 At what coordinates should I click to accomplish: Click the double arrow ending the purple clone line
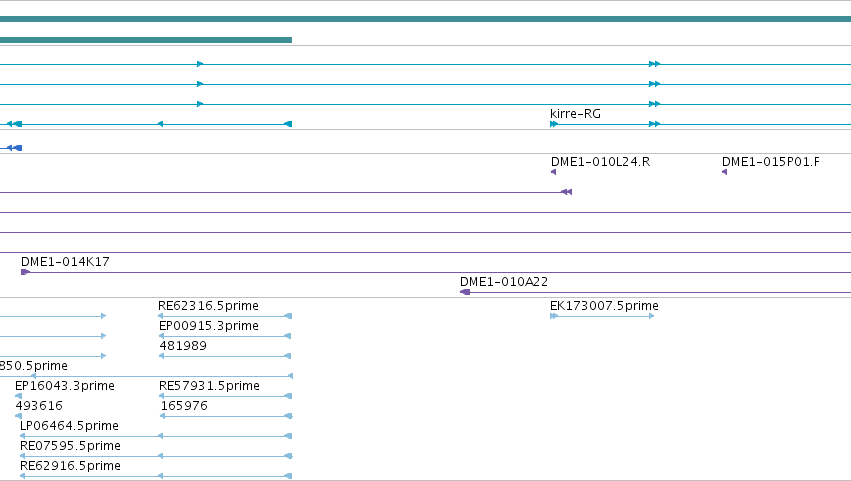tap(566, 192)
